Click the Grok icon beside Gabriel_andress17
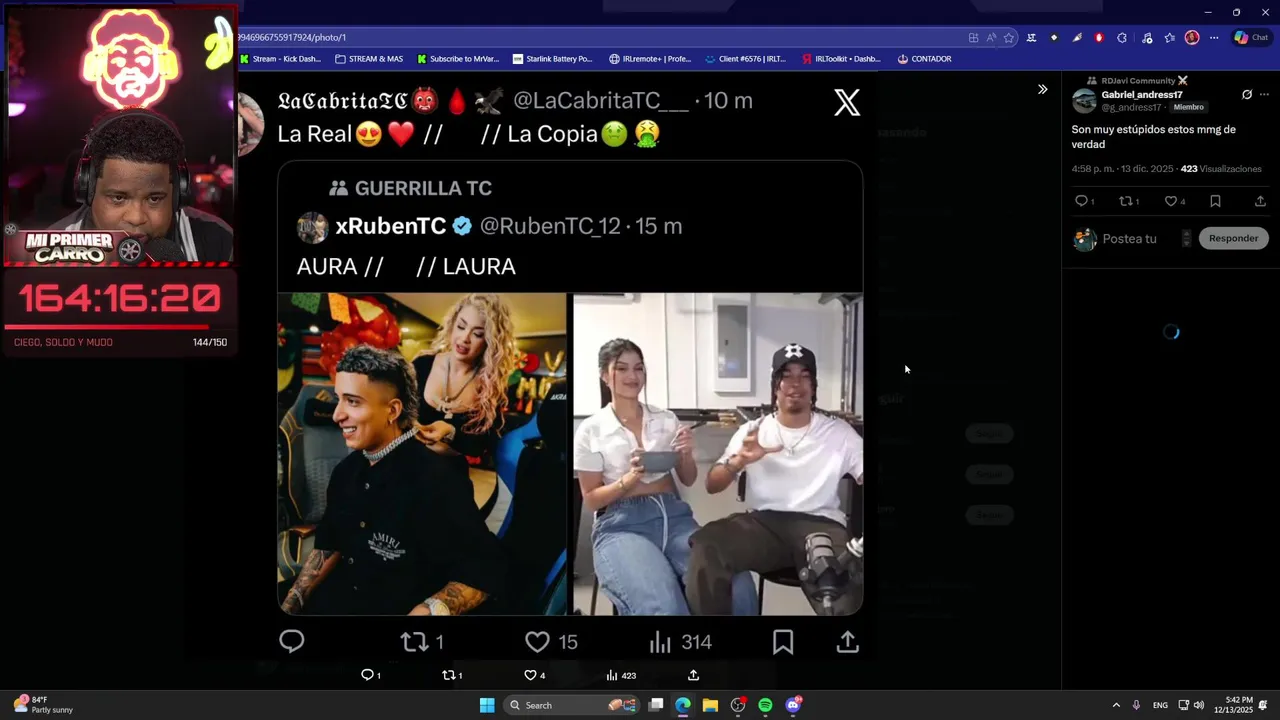The height and width of the screenshot is (720, 1280). (x=1247, y=95)
